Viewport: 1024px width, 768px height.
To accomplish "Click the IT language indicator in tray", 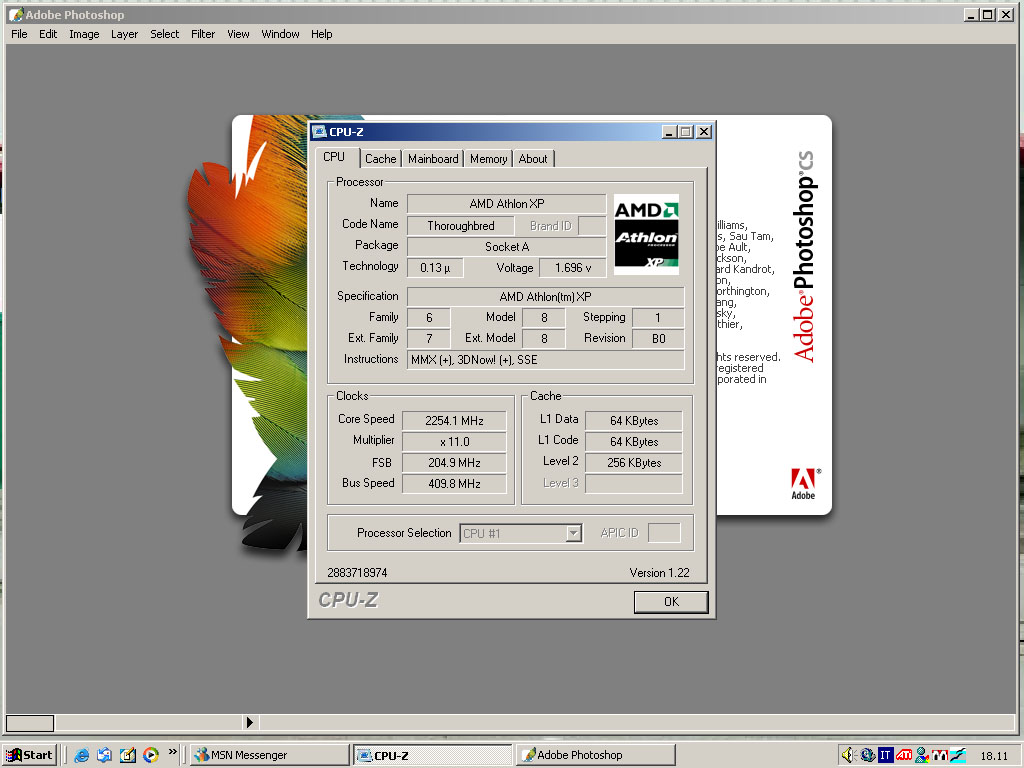I will pos(885,755).
